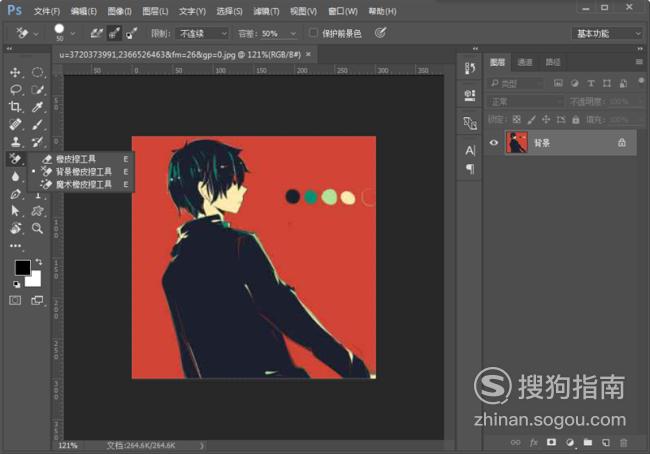The image size is (650, 454).
Task: Select the History Brush tool
Action: [x=37, y=141]
